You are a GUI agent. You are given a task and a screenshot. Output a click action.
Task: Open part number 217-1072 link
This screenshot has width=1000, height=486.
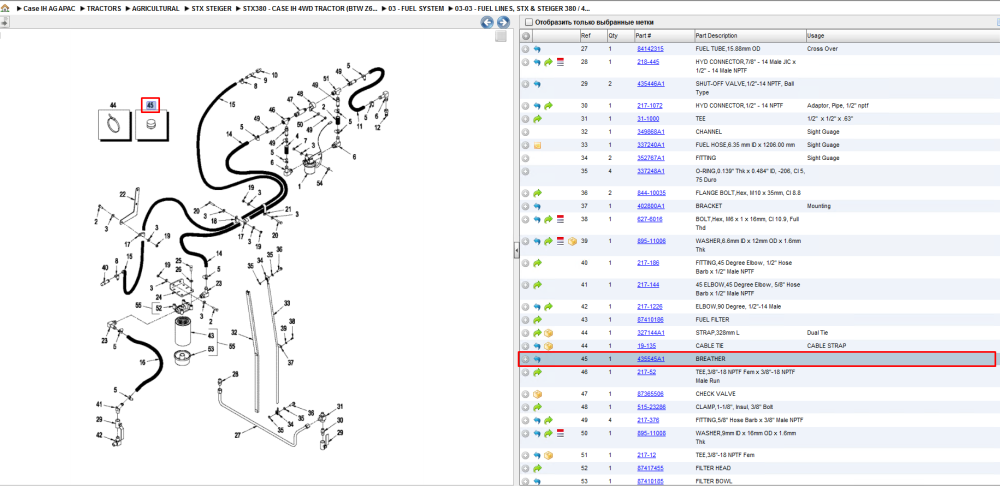coord(648,105)
